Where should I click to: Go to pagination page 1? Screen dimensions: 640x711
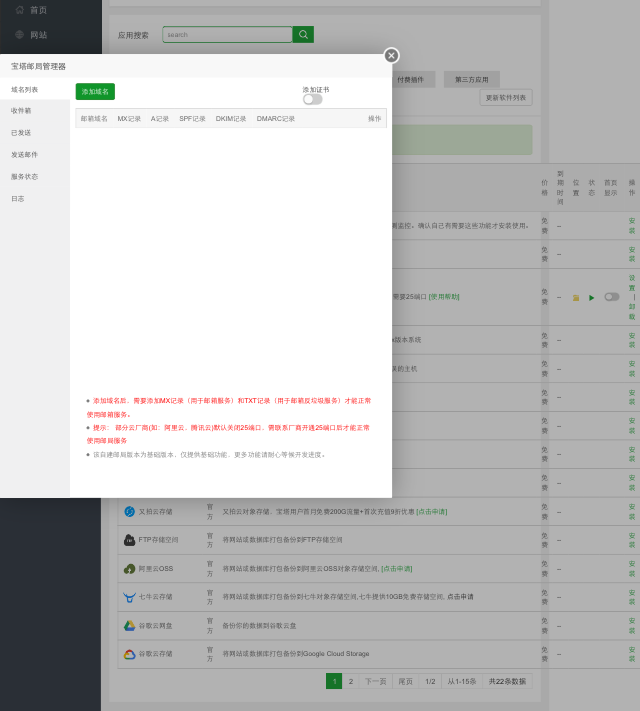coord(334,681)
